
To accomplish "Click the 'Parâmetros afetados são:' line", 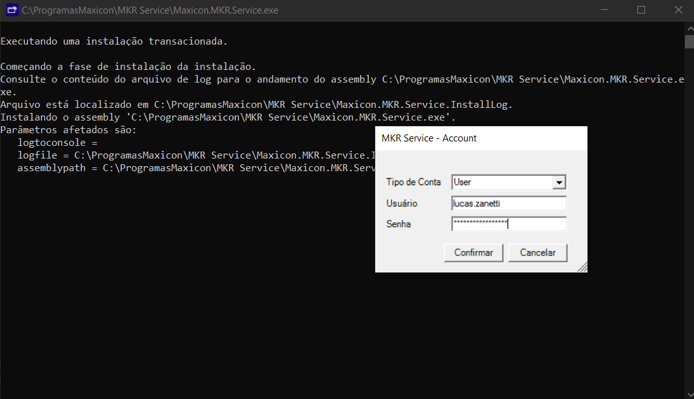I will tap(68, 130).
